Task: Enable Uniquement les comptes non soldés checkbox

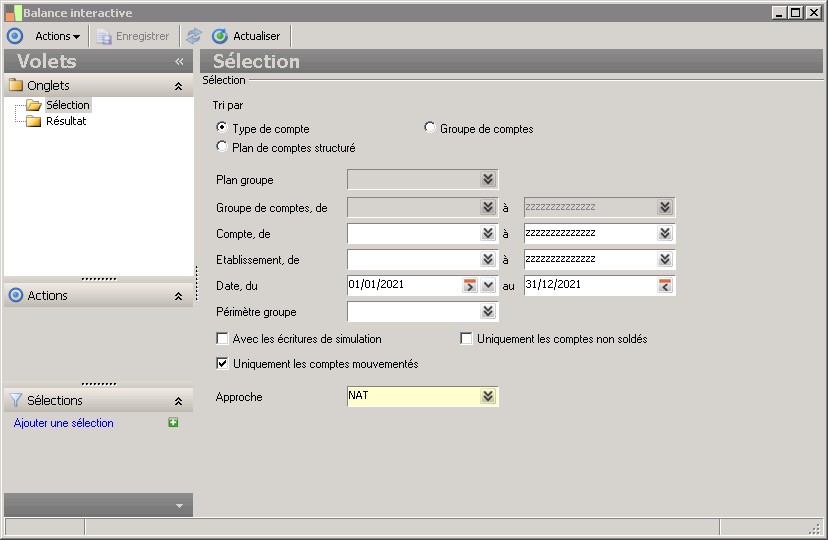Action: [466, 338]
